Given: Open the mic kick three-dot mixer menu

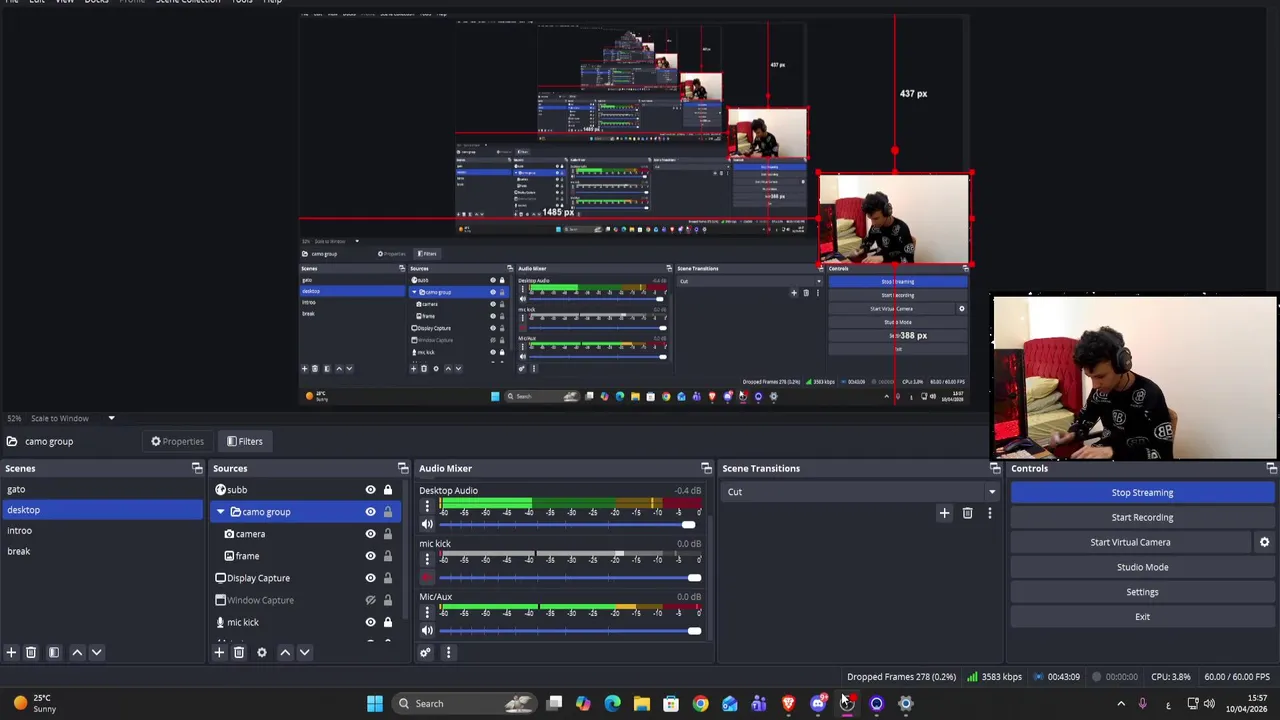Looking at the screenshot, I should pyautogui.click(x=427, y=559).
